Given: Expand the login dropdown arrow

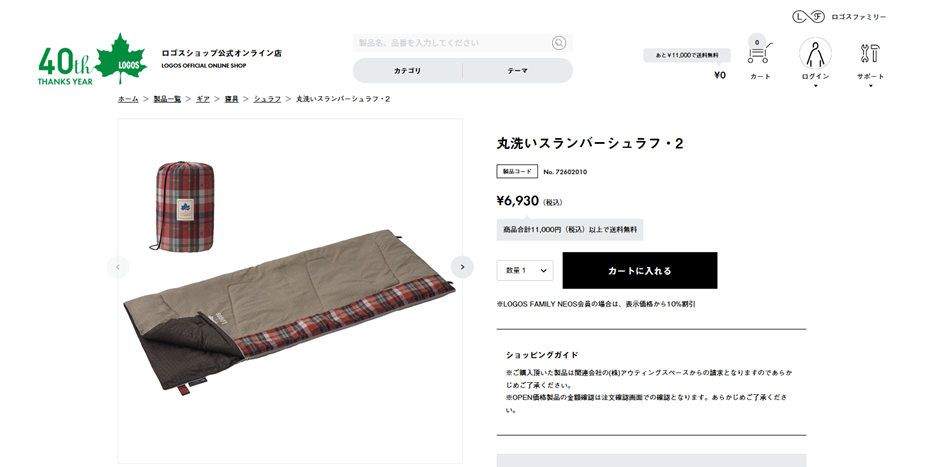Looking at the screenshot, I should [x=815, y=86].
